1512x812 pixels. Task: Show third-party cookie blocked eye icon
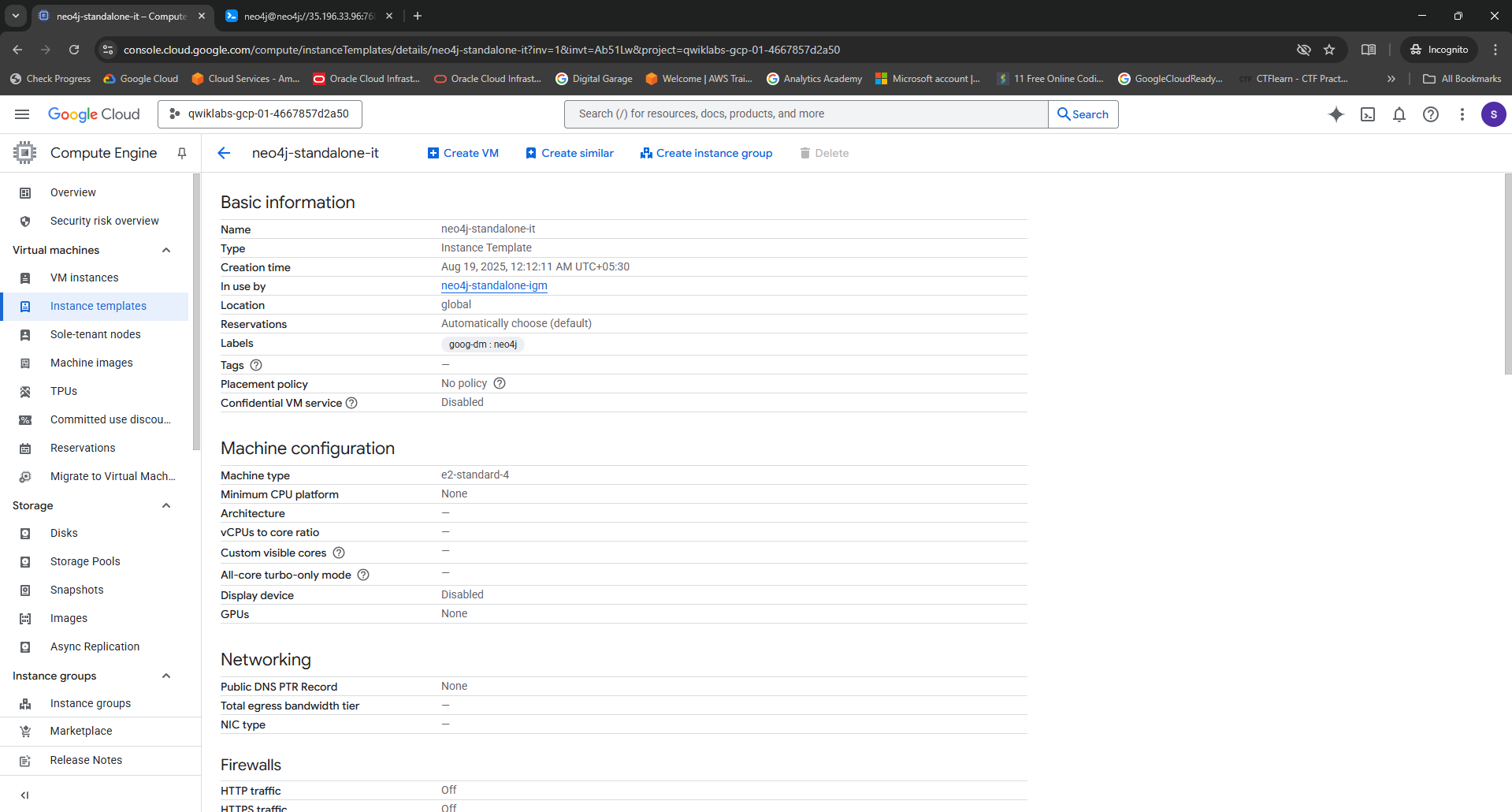point(1304,50)
